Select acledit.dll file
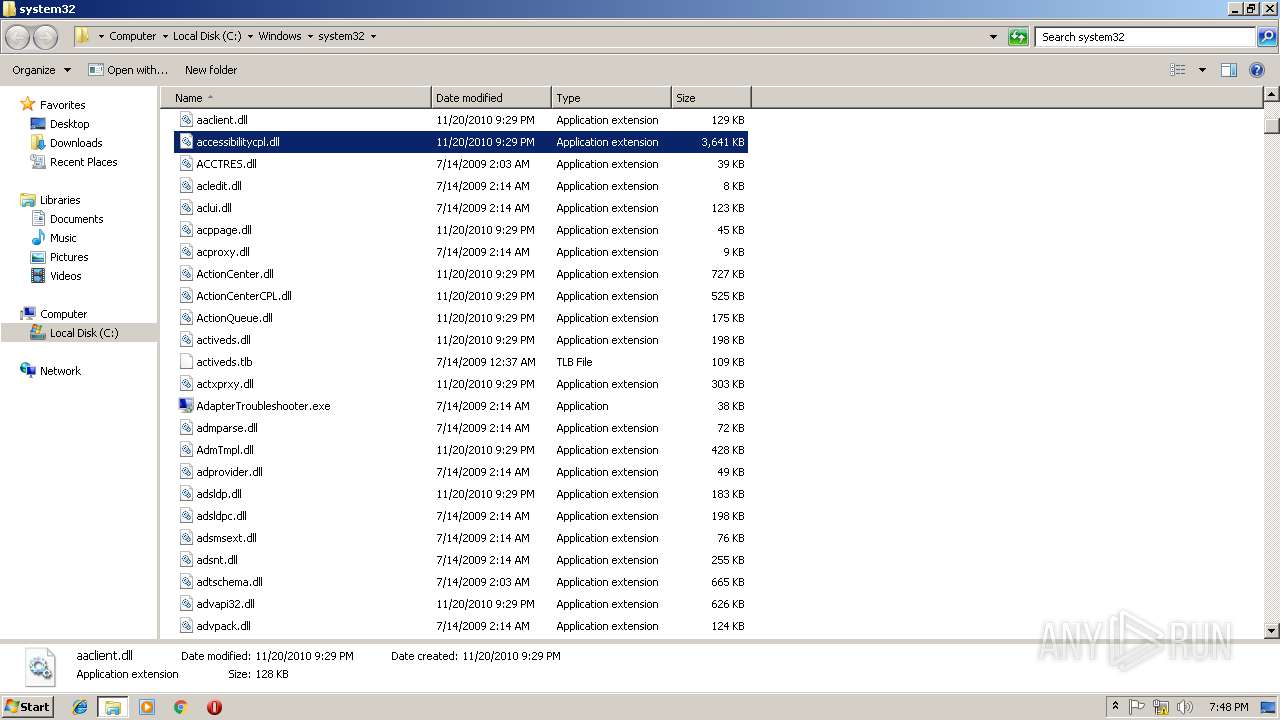This screenshot has width=1280, height=720. 461,186
